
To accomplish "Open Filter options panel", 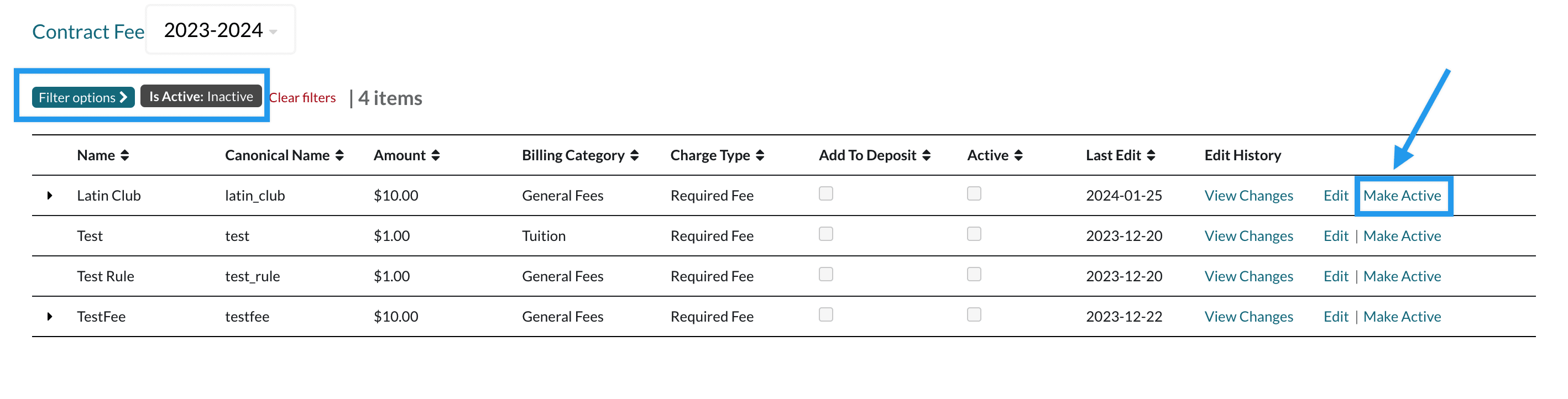I will pos(83,97).
